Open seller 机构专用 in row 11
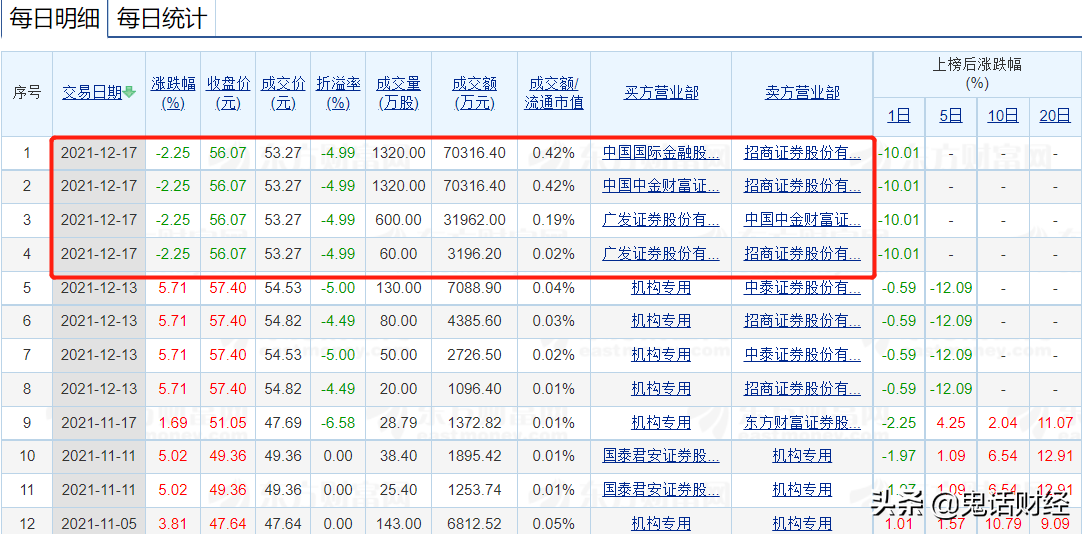This screenshot has height=534, width=1086. 802,490
